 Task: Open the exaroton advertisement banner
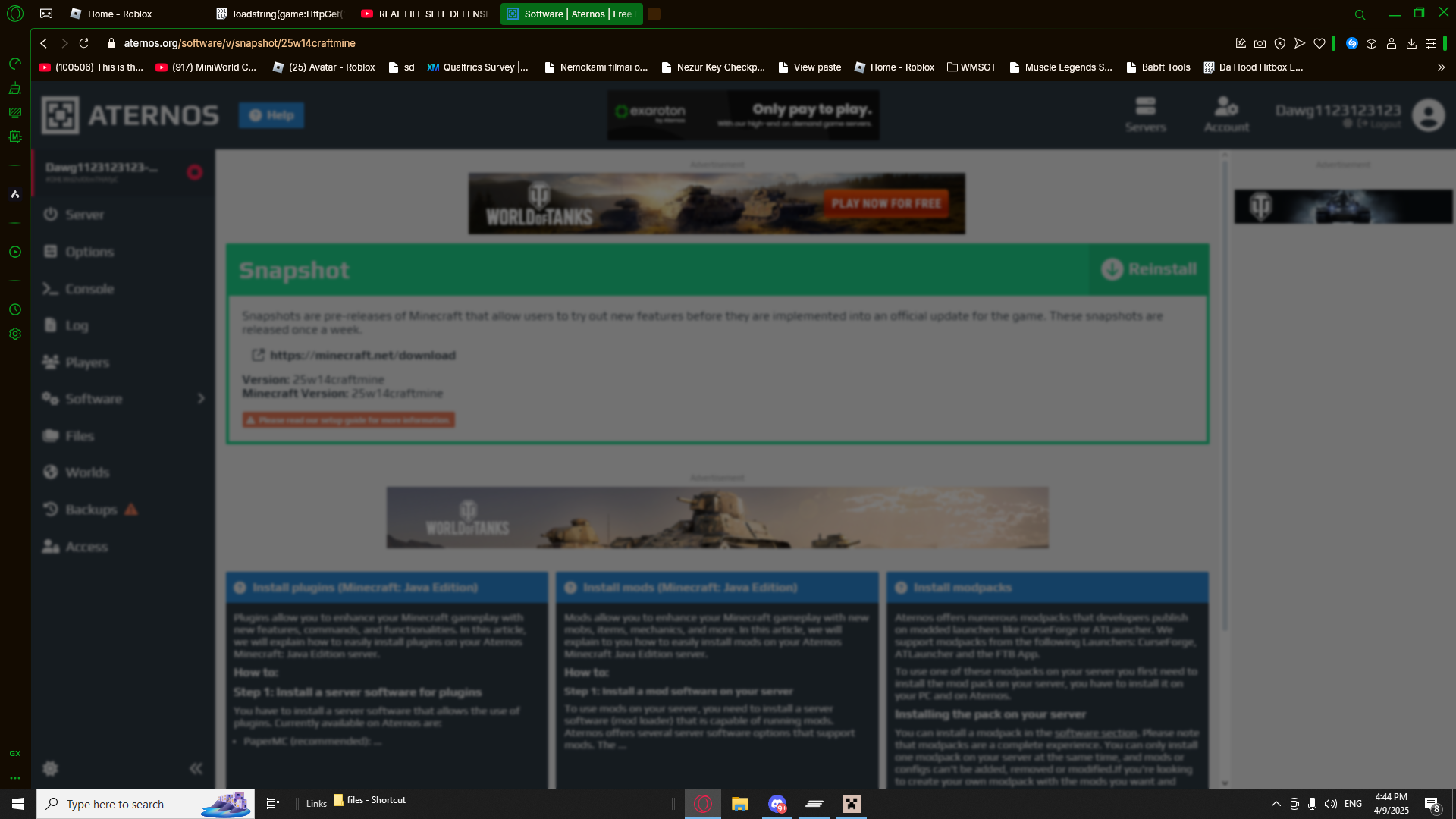[743, 115]
